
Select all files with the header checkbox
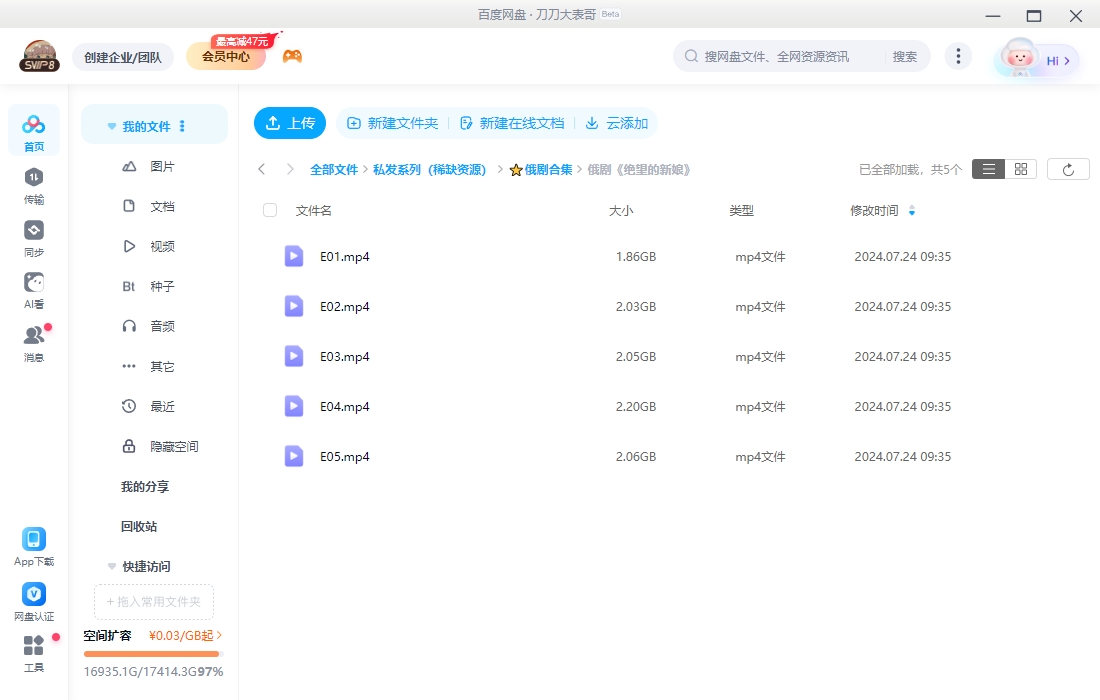pos(268,210)
